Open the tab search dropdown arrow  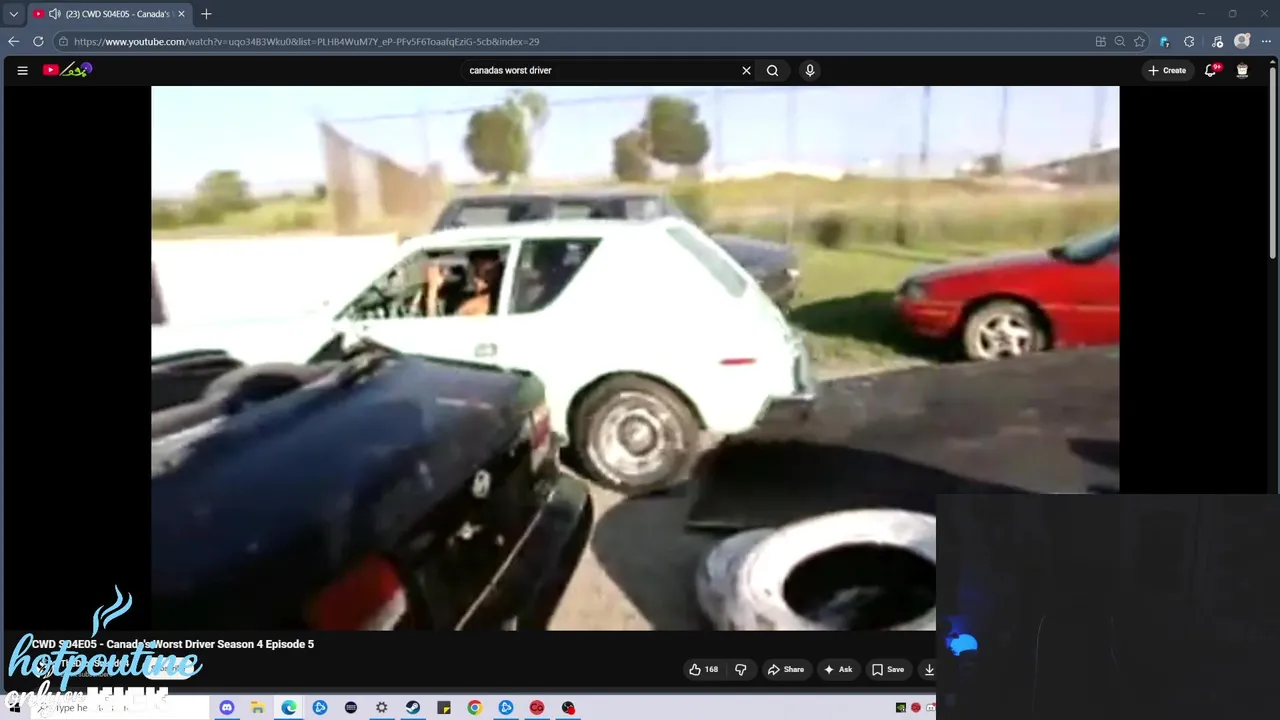13,14
